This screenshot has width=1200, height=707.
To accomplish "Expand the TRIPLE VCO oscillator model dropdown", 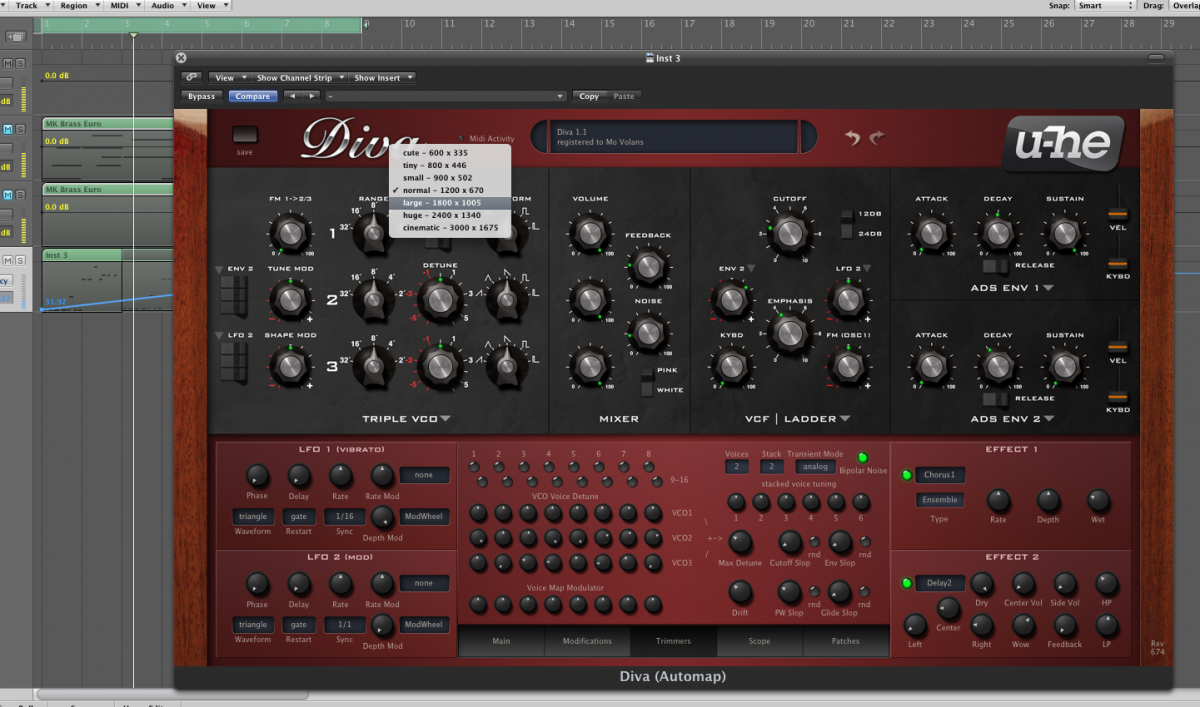I will (x=445, y=419).
